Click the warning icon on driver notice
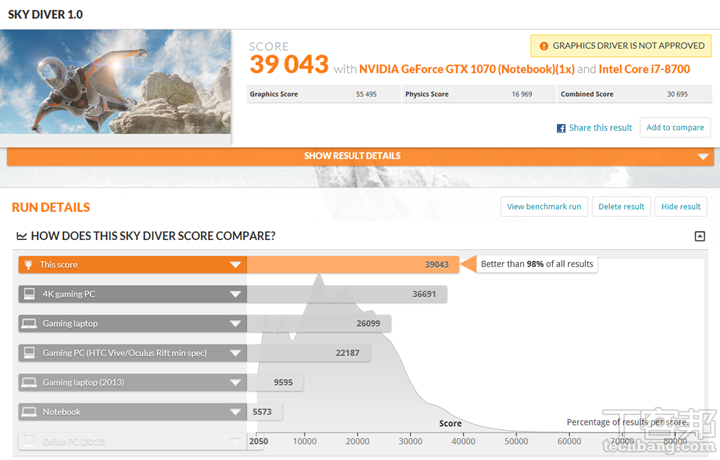This screenshot has width=720, height=460. [543, 46]
